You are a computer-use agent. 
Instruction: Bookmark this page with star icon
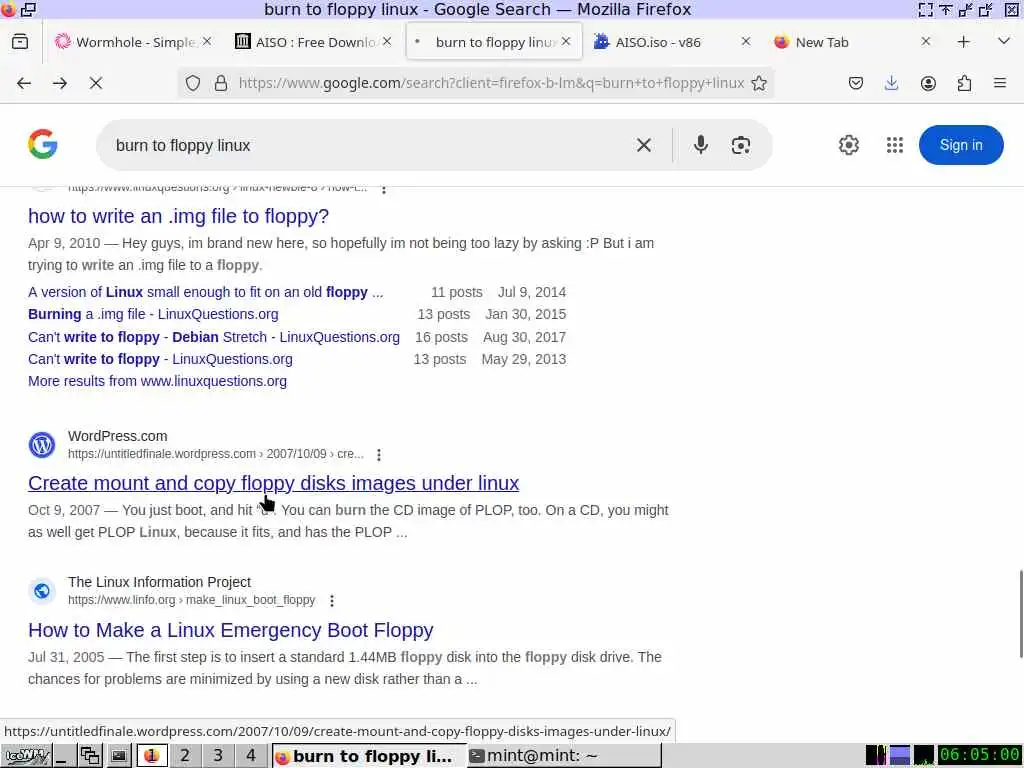[759, 83]
